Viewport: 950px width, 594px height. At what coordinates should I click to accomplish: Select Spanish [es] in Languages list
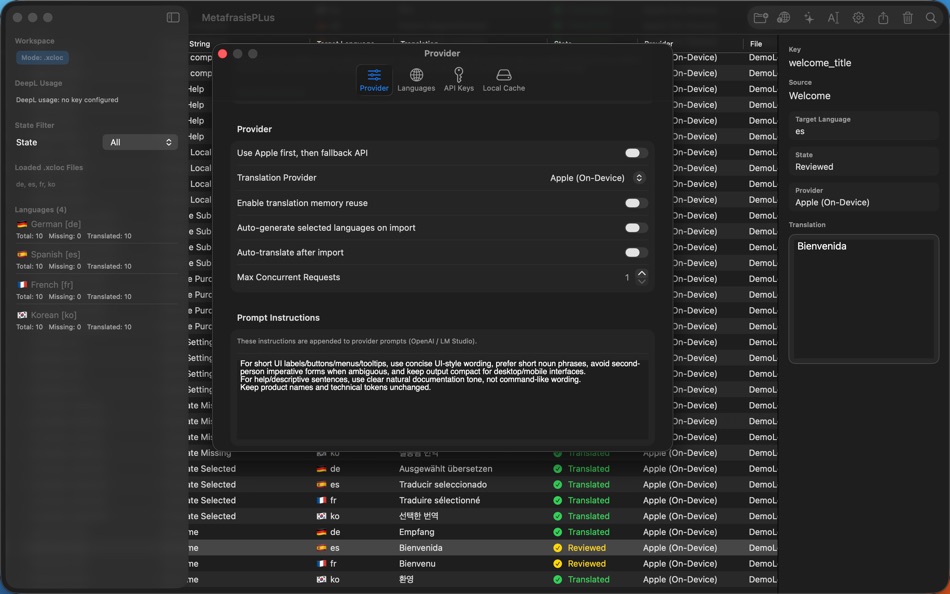[96, 260]
